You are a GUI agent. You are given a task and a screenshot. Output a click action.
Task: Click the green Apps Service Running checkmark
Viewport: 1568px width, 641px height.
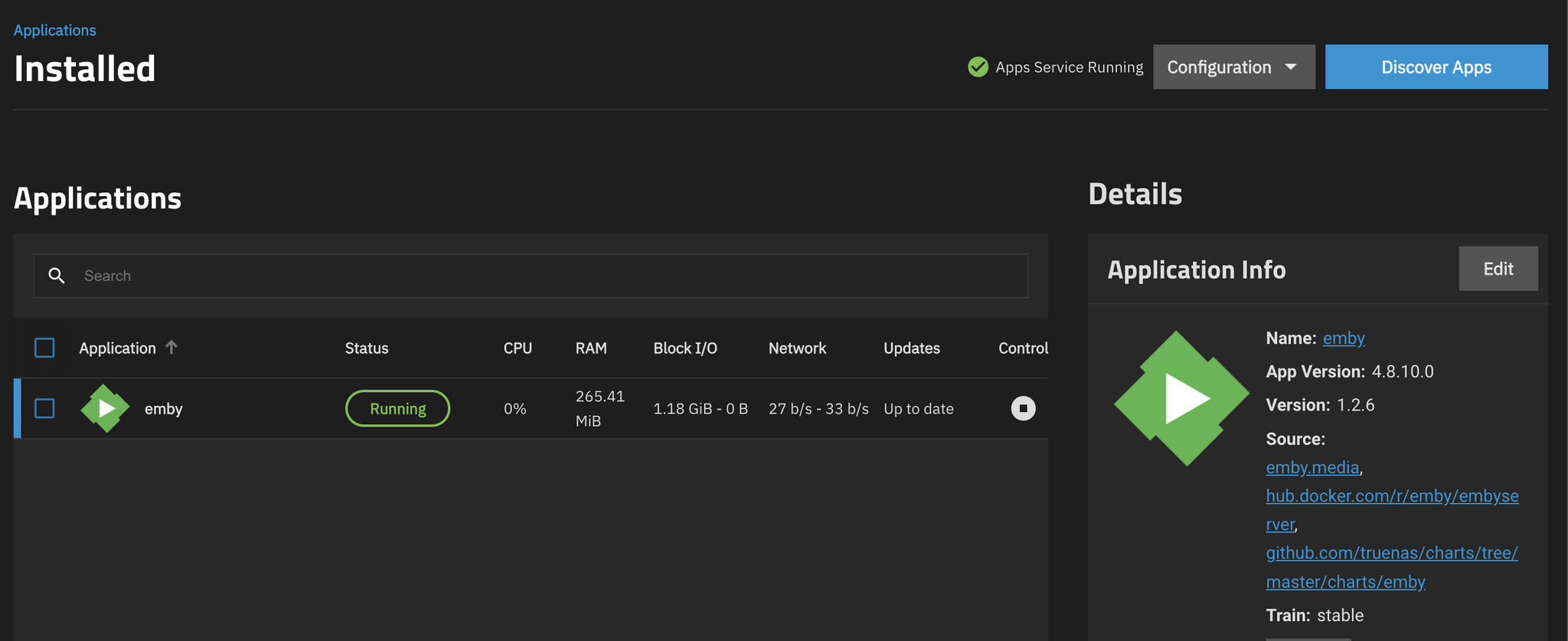click(x=978, y=67)
